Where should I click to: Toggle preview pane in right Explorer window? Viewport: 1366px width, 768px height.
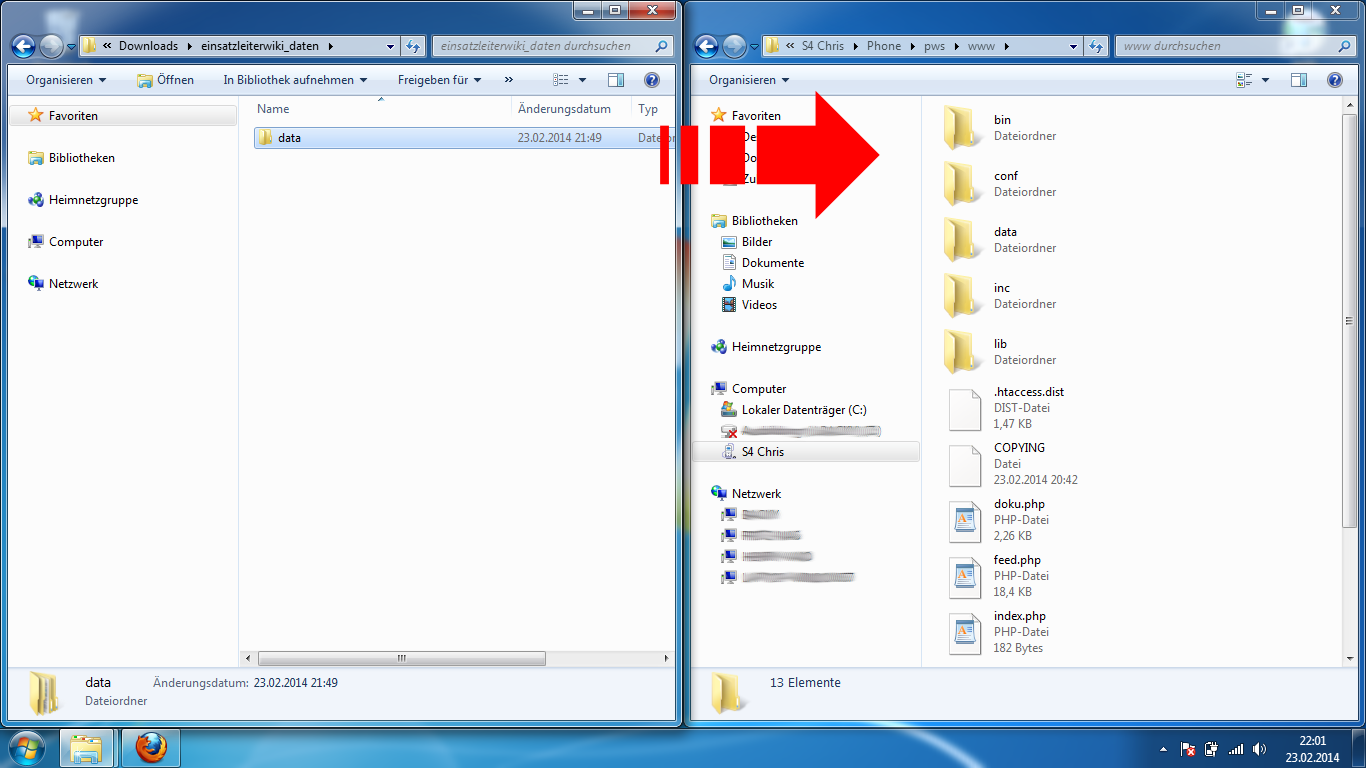click(1299, 80)
